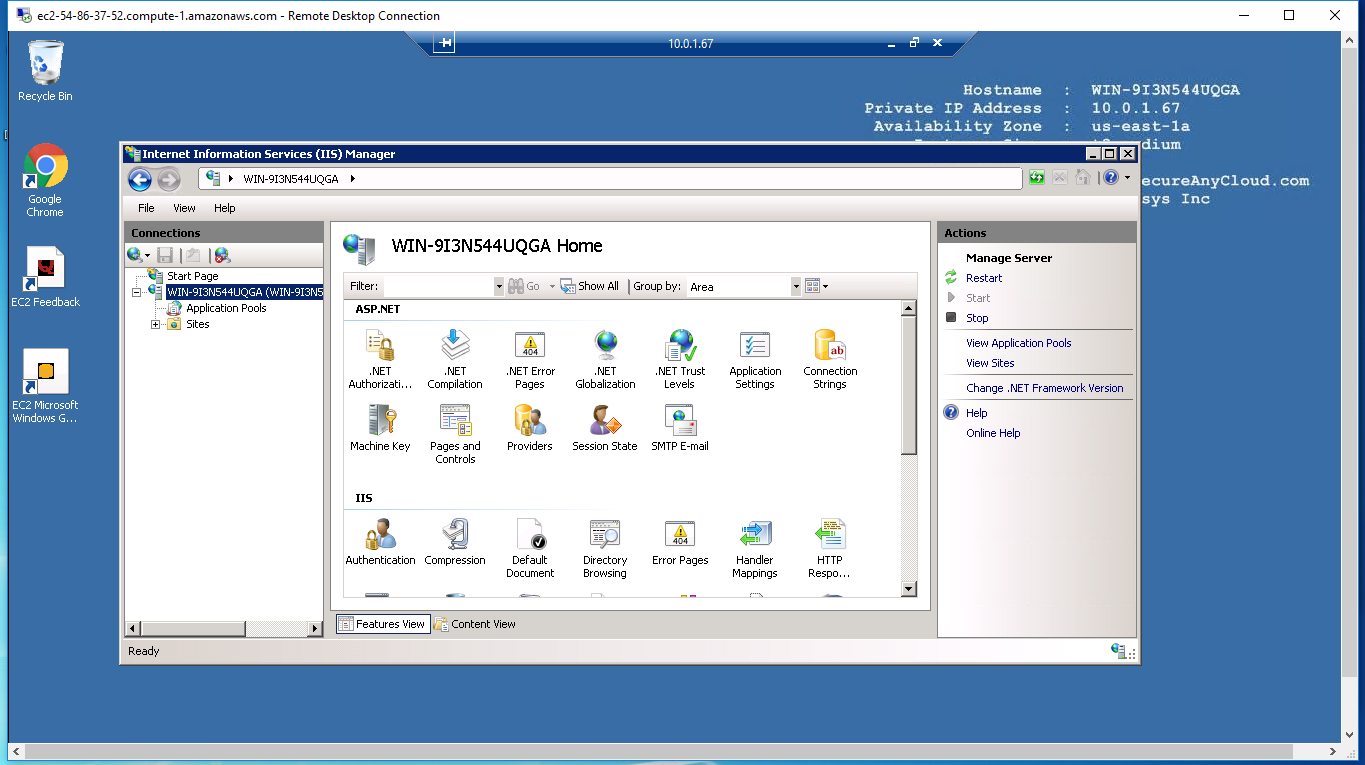Open the Group by dropdown
1365x765 pixels.
point(796,287)
